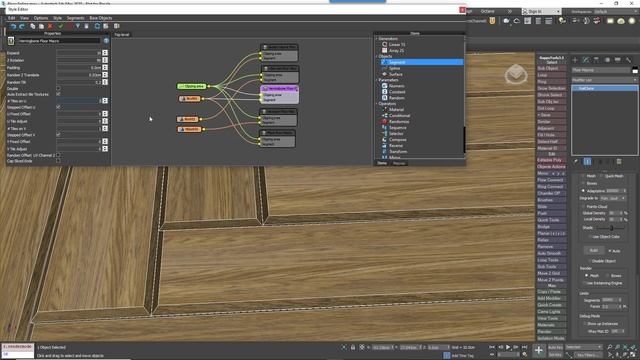Click the Expand value spinner arrows

pos(105,53)
